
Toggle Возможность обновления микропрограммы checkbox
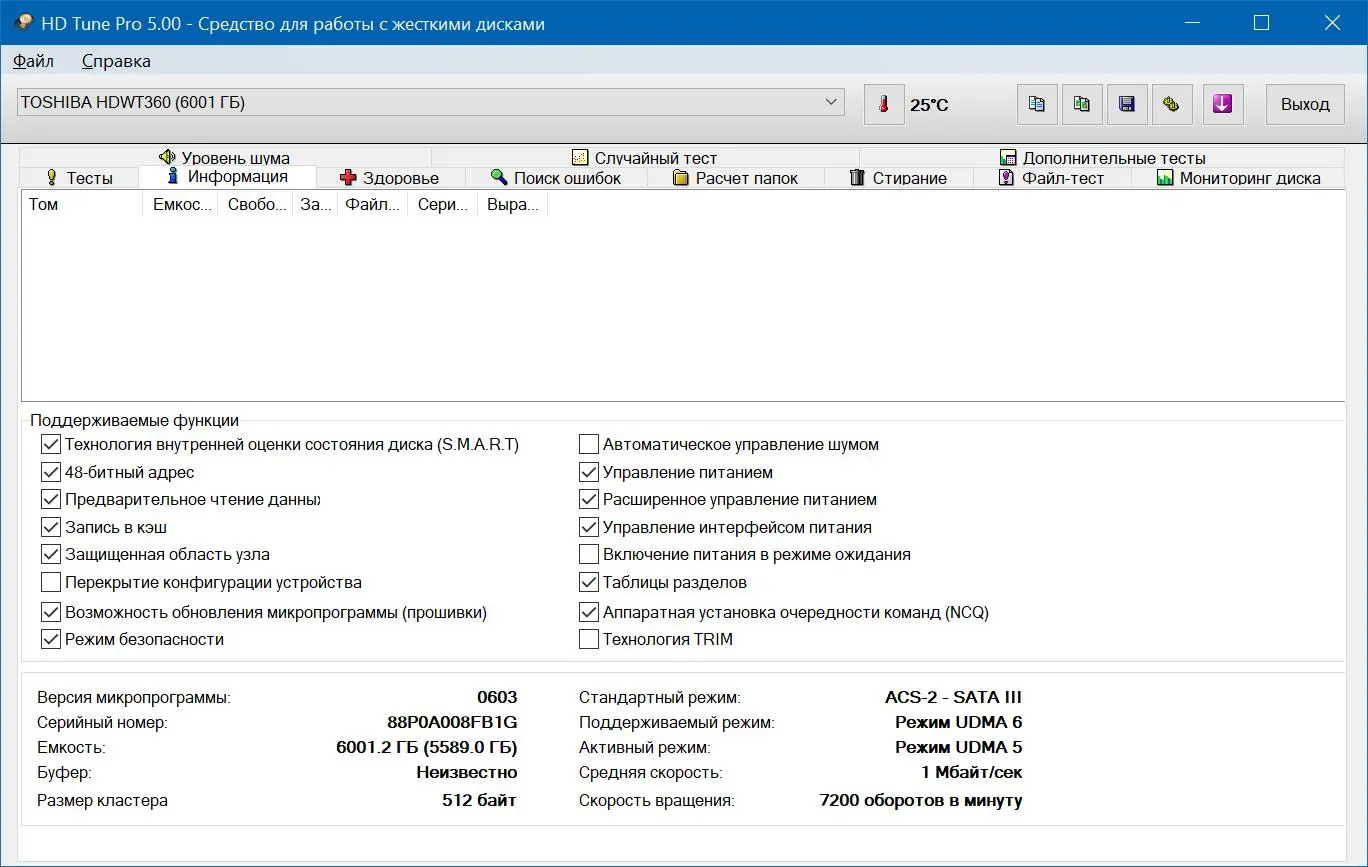pyautogui.click(x=51, y=612)
